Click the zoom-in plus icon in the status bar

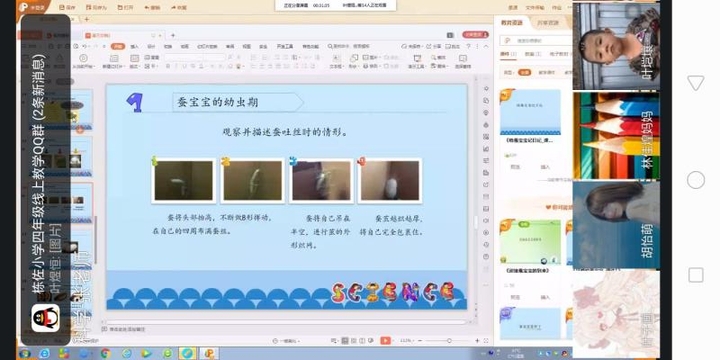477,341
